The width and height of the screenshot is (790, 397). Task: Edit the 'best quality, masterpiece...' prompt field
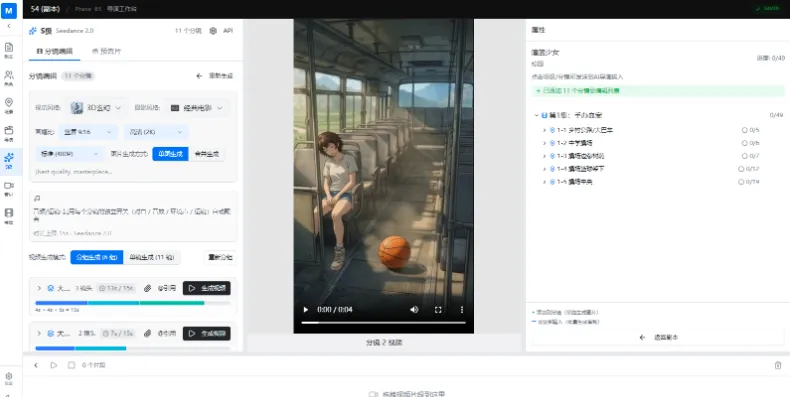(x=133, y=172)
